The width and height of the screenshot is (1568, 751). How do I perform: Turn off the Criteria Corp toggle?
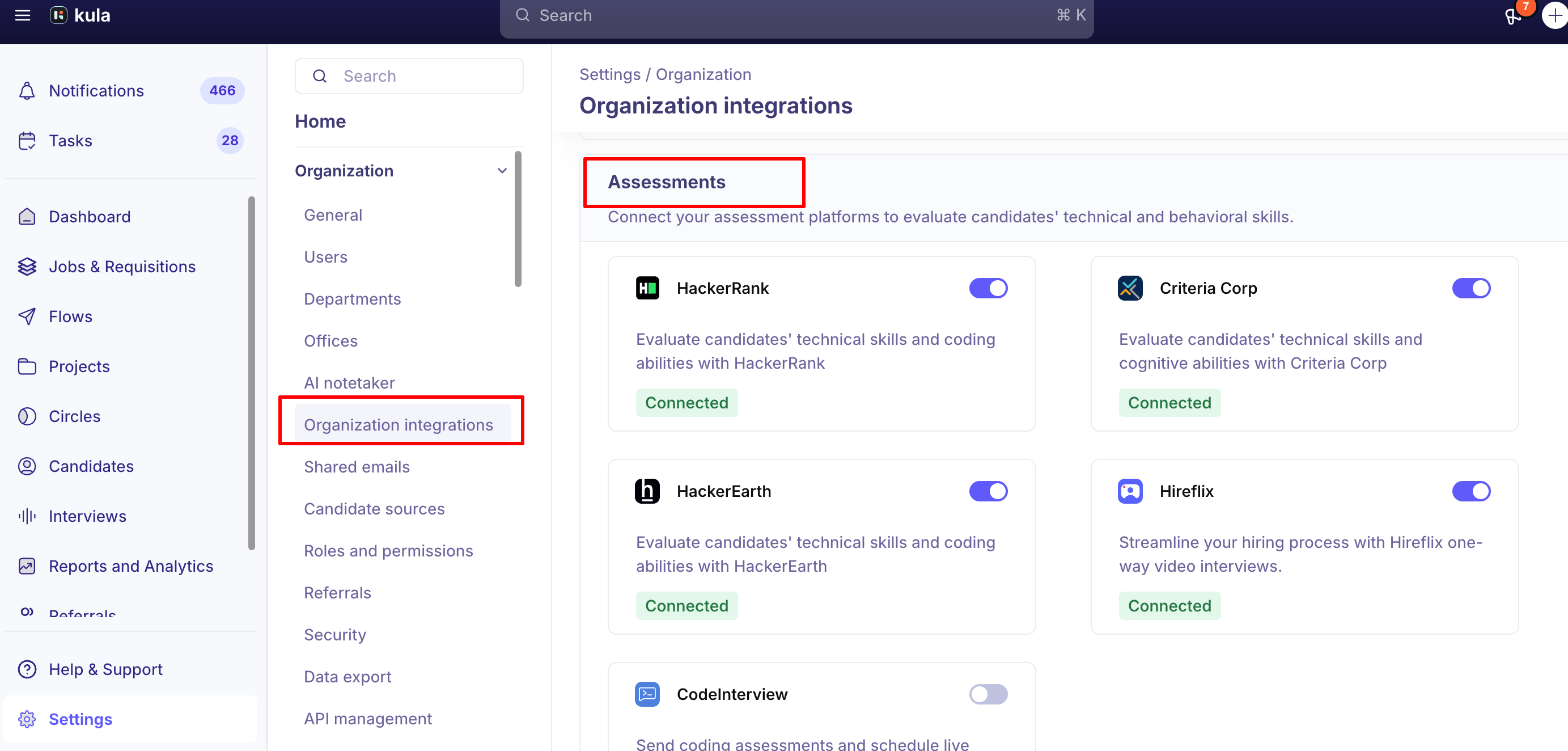click(x=1470, y=288)
